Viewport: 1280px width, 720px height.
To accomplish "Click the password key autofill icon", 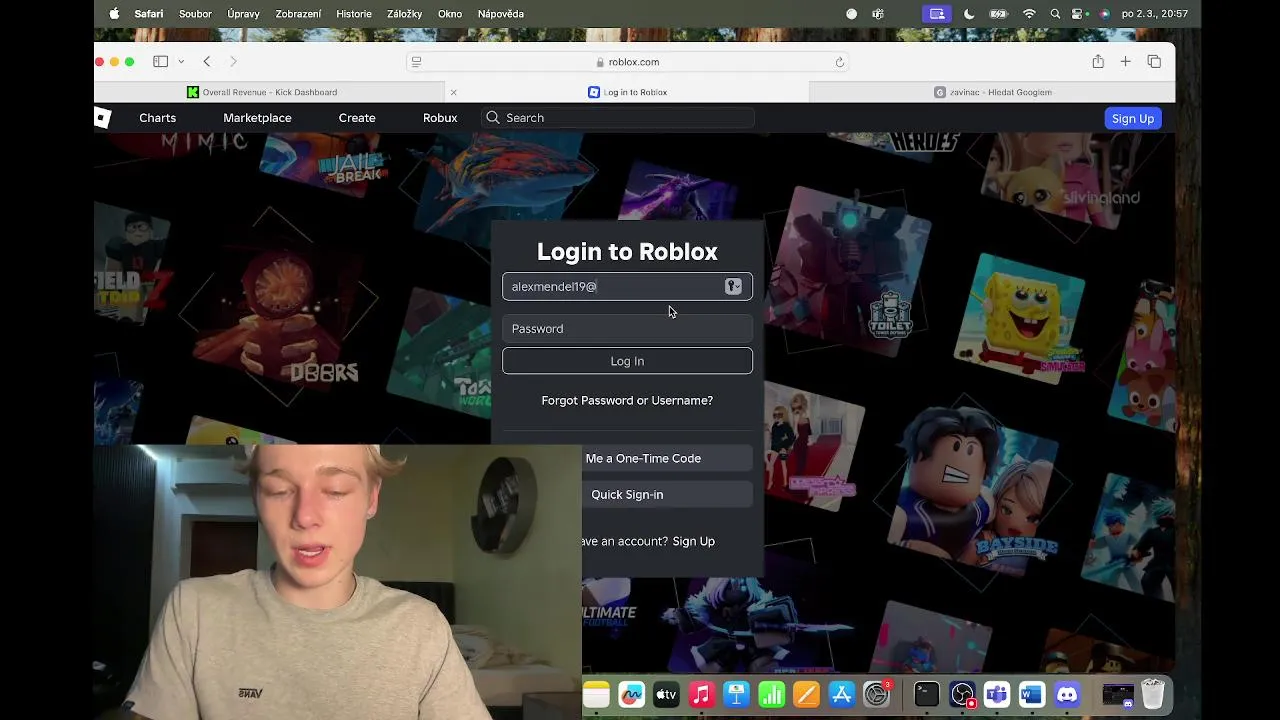I will point(733,286).
